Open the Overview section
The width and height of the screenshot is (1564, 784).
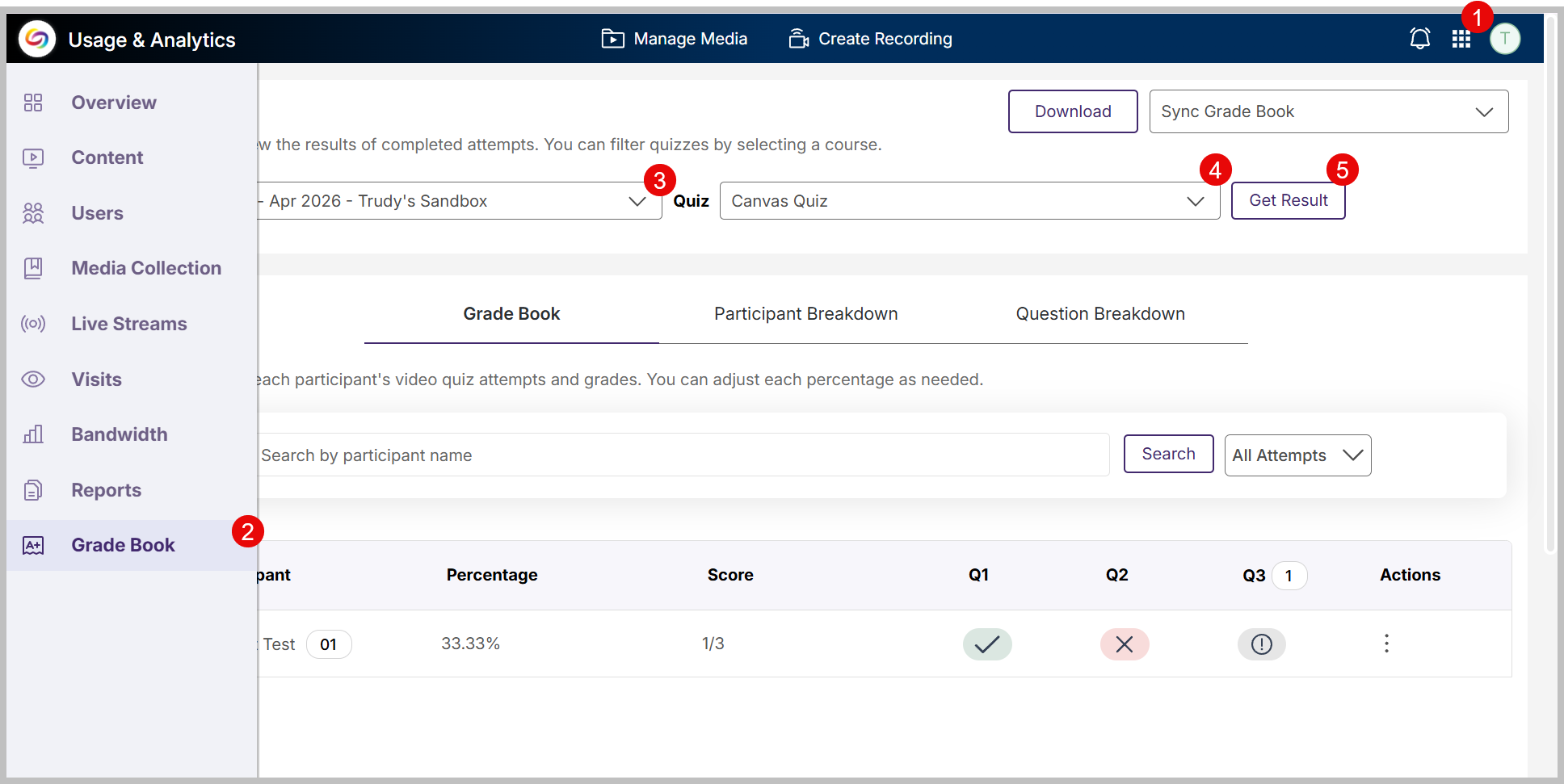pos(114,103)
